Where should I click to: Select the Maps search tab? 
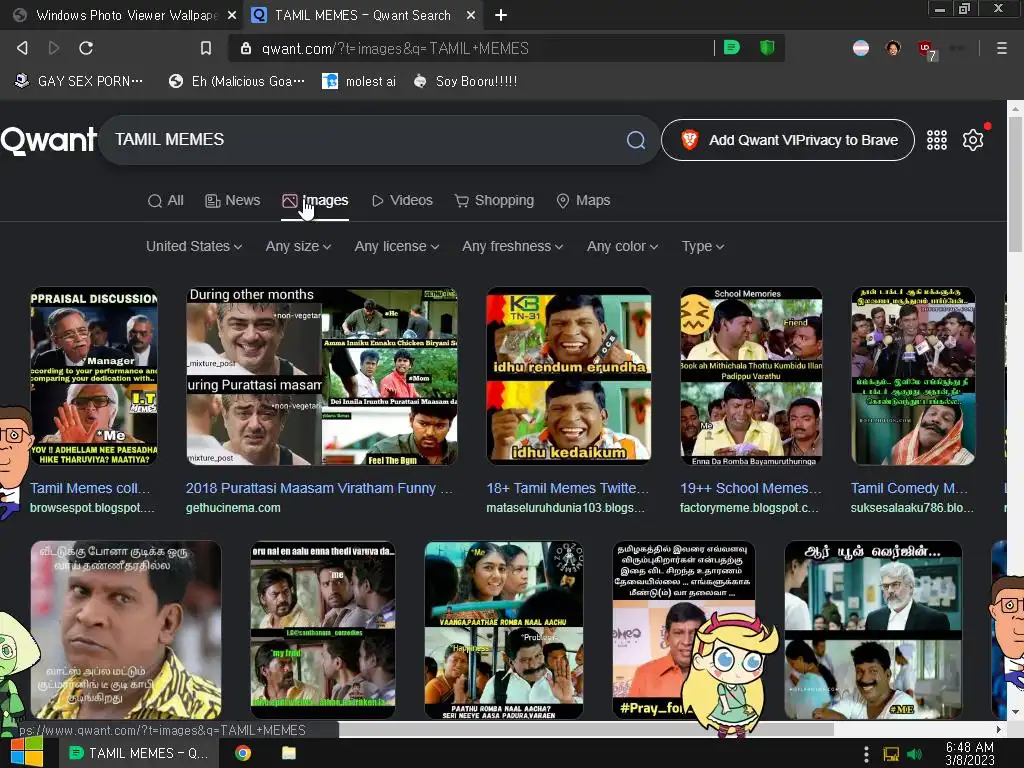(583, 200)
